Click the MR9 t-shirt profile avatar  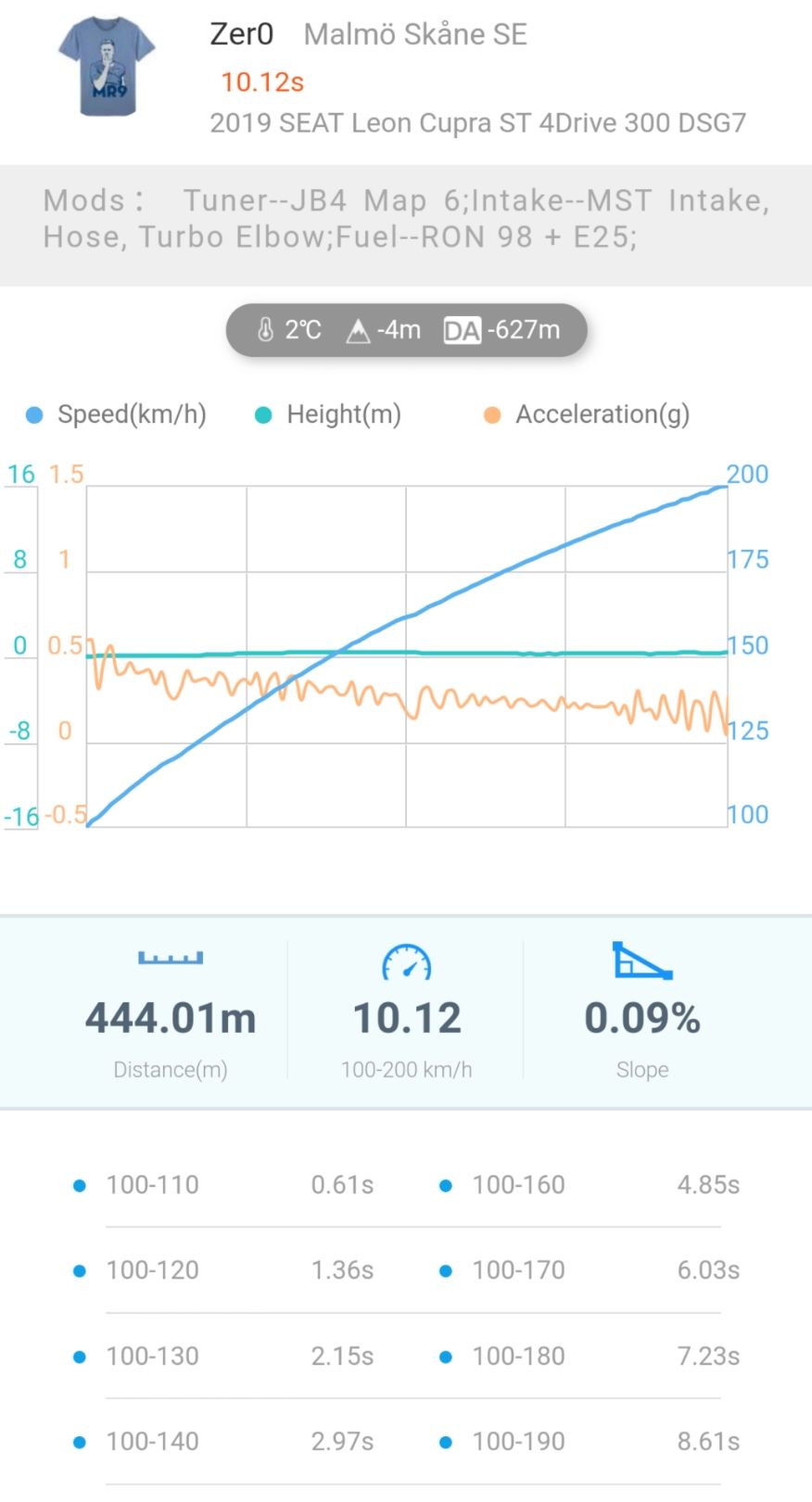107,67
